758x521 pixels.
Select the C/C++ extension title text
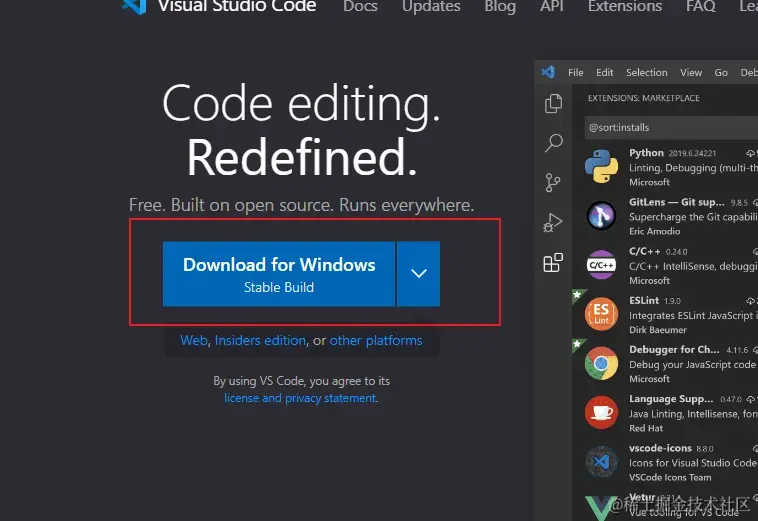(x=644, y=251)
